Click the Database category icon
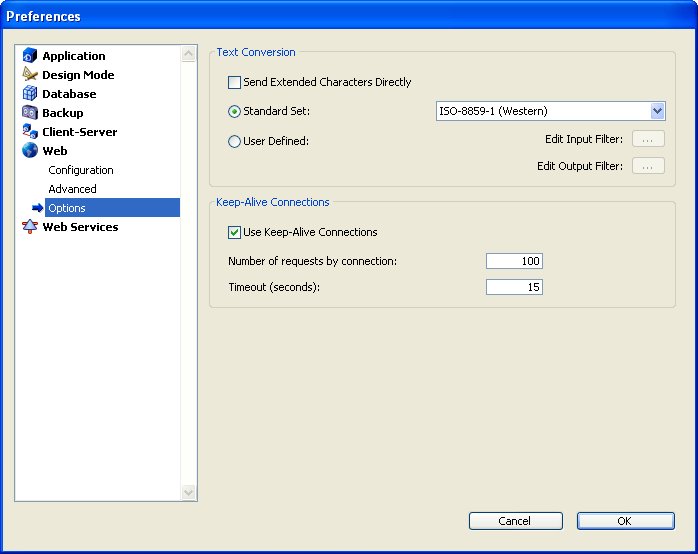Viewport: 698px width, 554px height. coord(30,94)
